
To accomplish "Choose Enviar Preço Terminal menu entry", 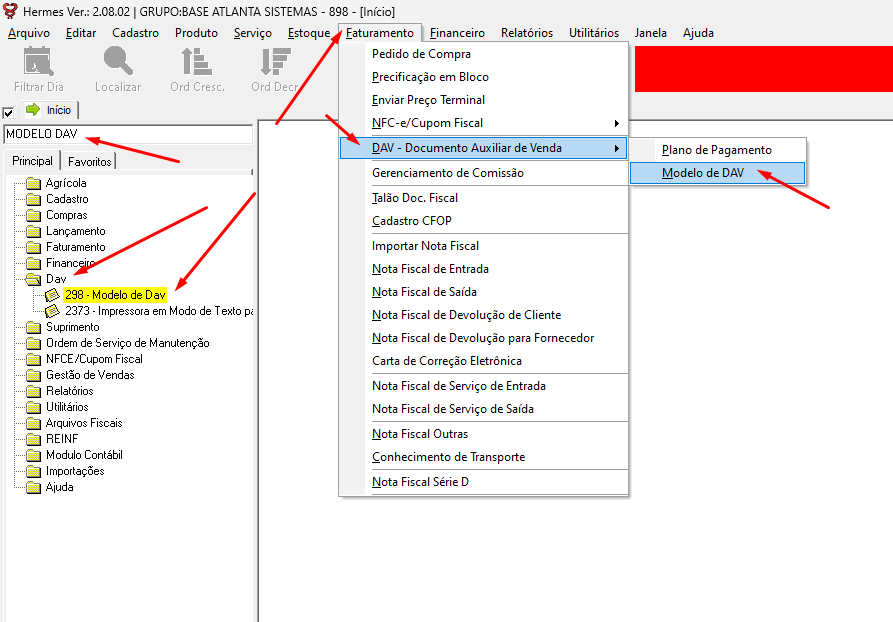I will [x=484, y=100].
